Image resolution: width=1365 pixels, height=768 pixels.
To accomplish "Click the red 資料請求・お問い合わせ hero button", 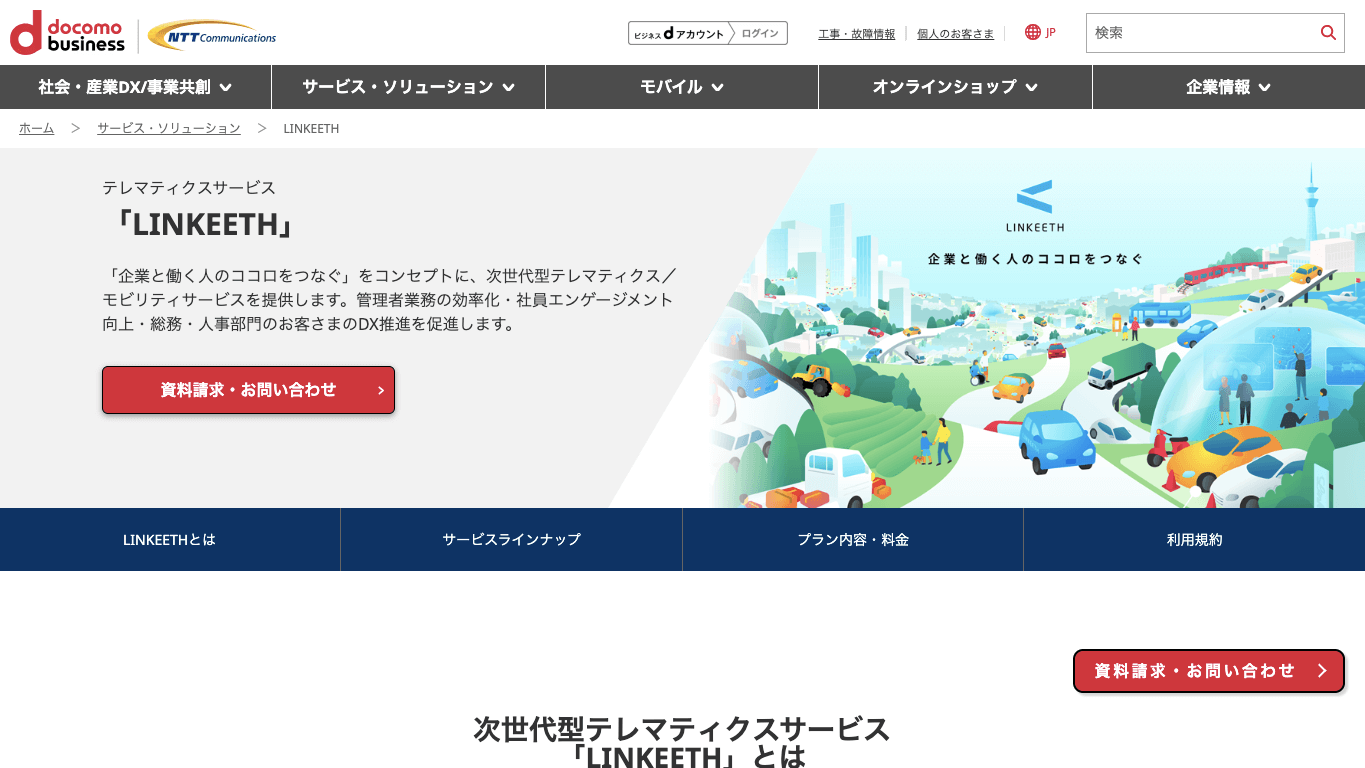I will point(248,390).
